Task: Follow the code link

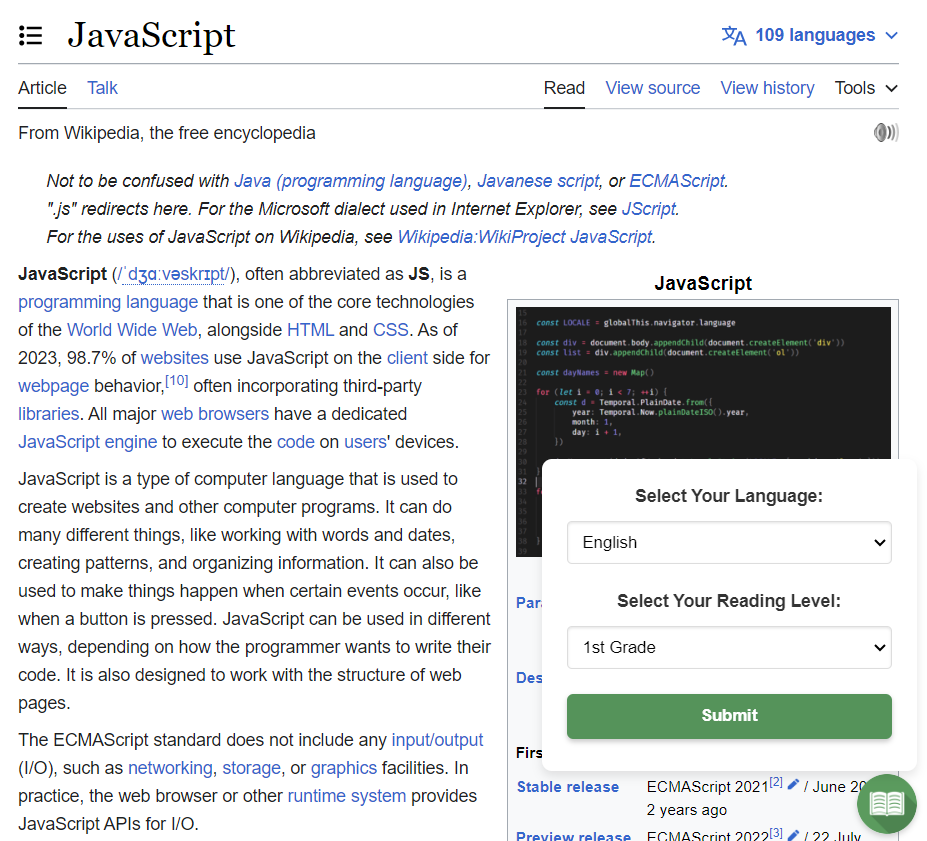Action: tap(296, 442)
